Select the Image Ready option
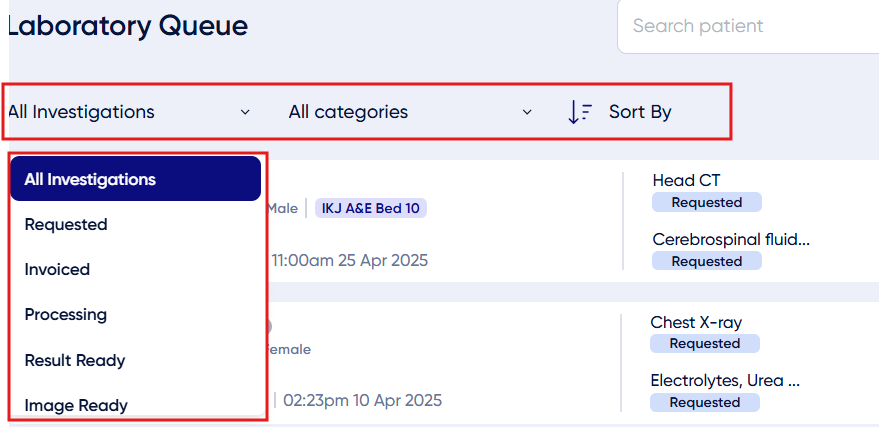 coord(136,405)
